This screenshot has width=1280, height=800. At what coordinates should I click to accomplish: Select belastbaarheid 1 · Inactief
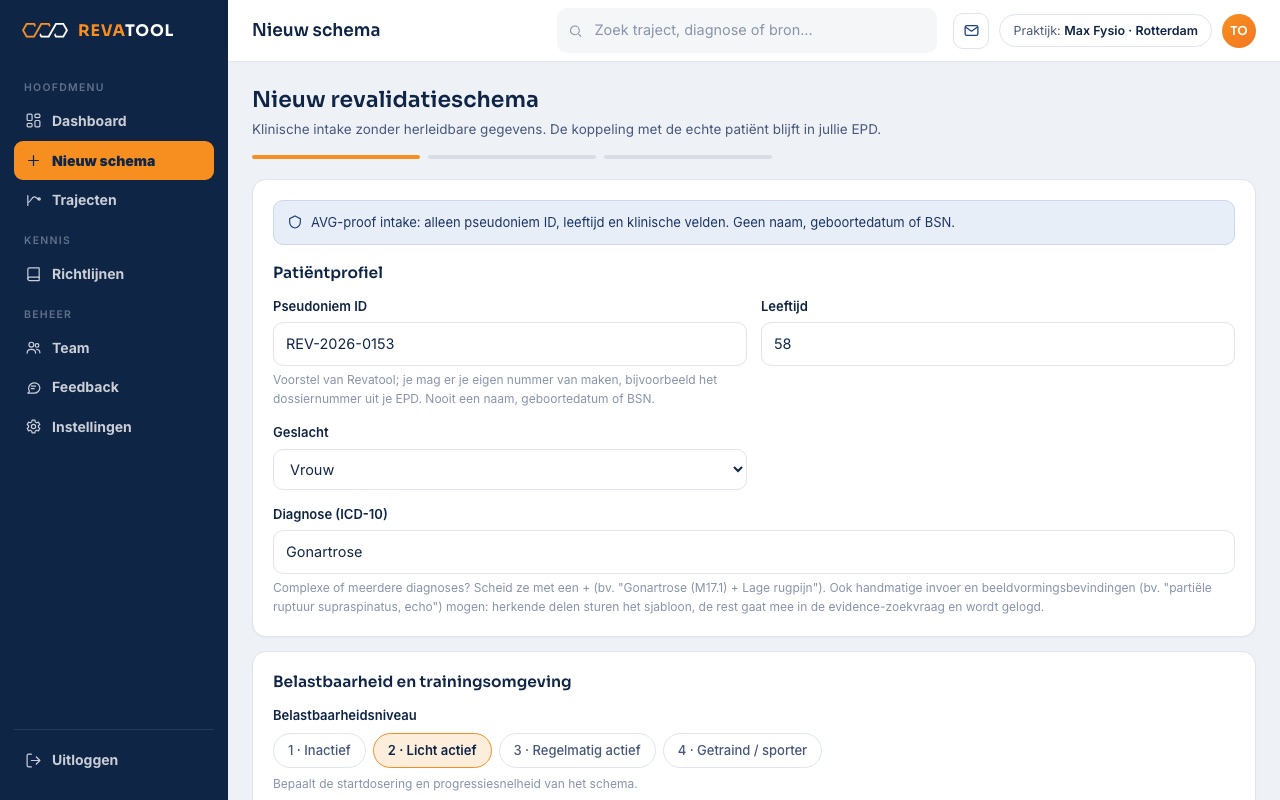pos(319,750)
